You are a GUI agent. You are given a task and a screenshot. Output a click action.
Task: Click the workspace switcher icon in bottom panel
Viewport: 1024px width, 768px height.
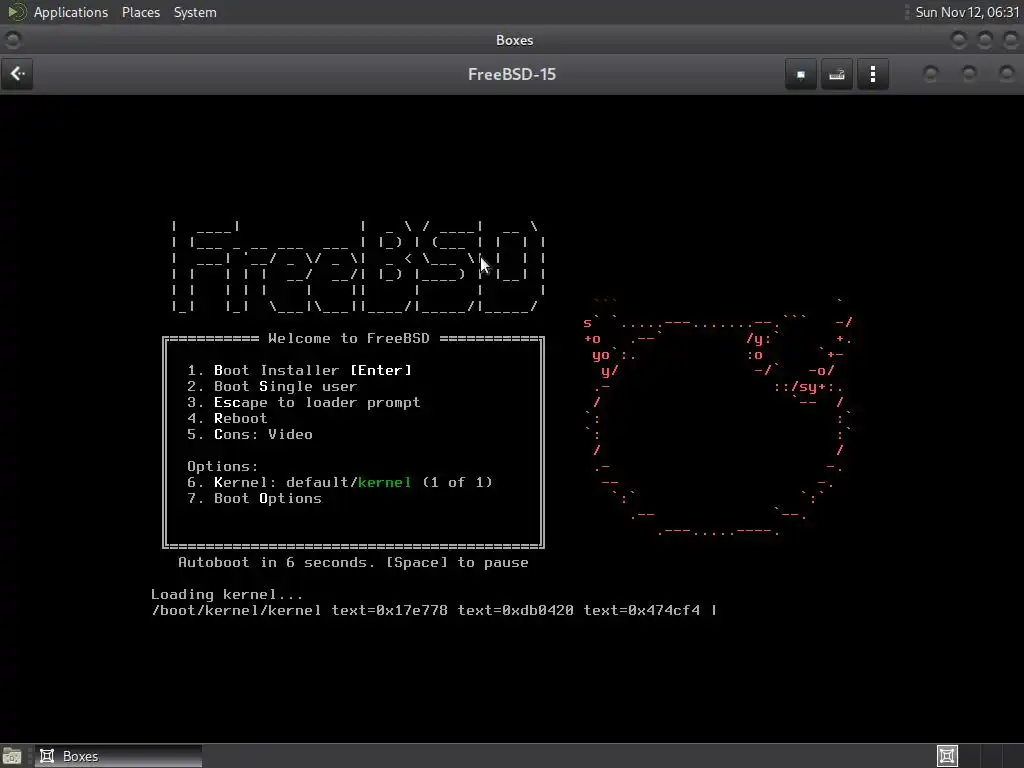click(x=947, y=756)
